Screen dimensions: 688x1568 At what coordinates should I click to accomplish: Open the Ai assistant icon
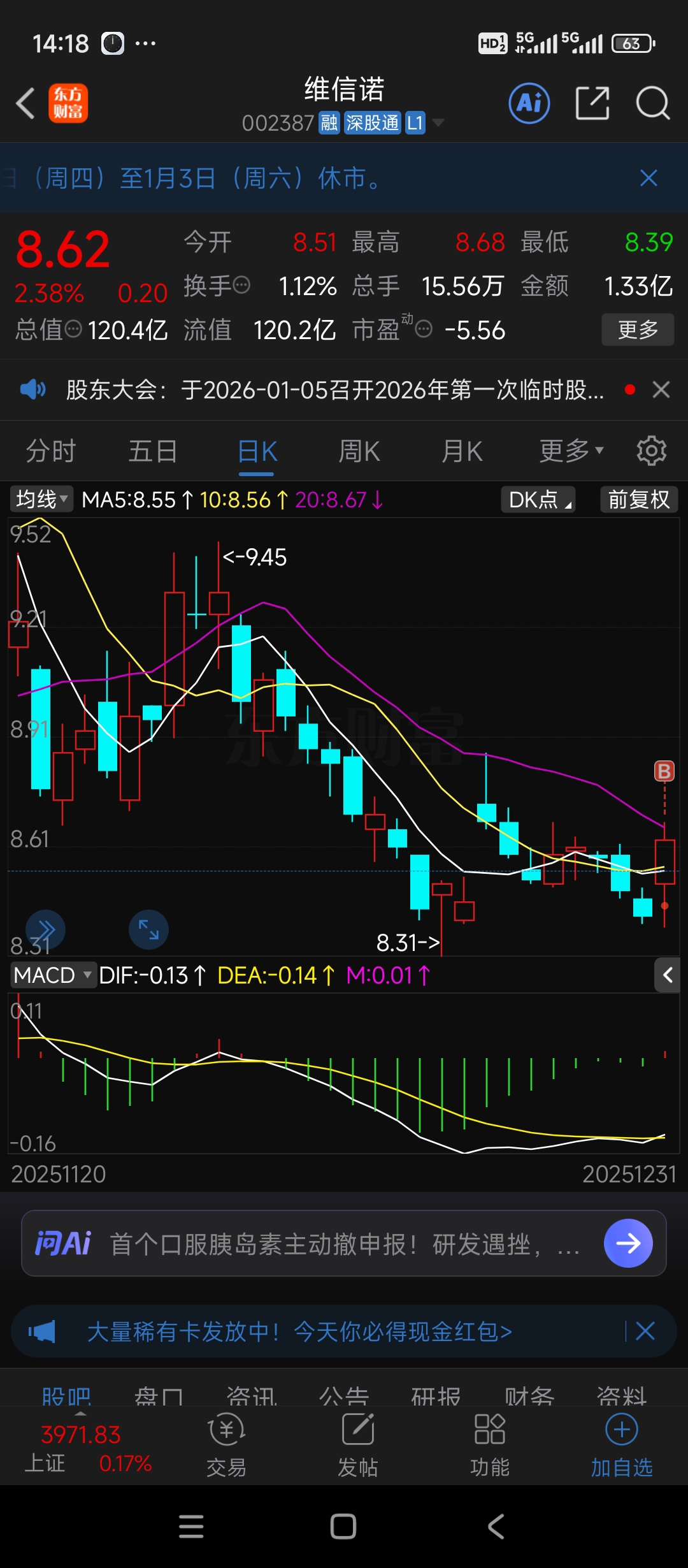(529, 103)
